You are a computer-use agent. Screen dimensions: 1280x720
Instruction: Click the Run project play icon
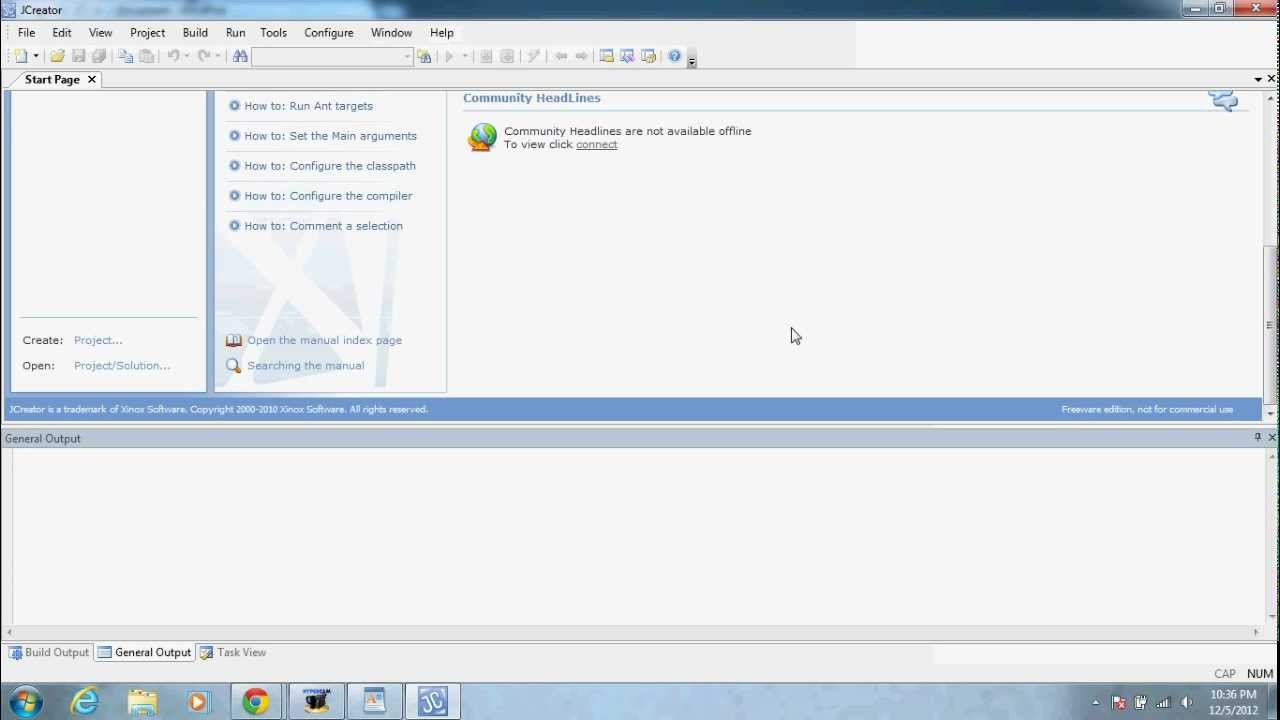coord(449,57)
